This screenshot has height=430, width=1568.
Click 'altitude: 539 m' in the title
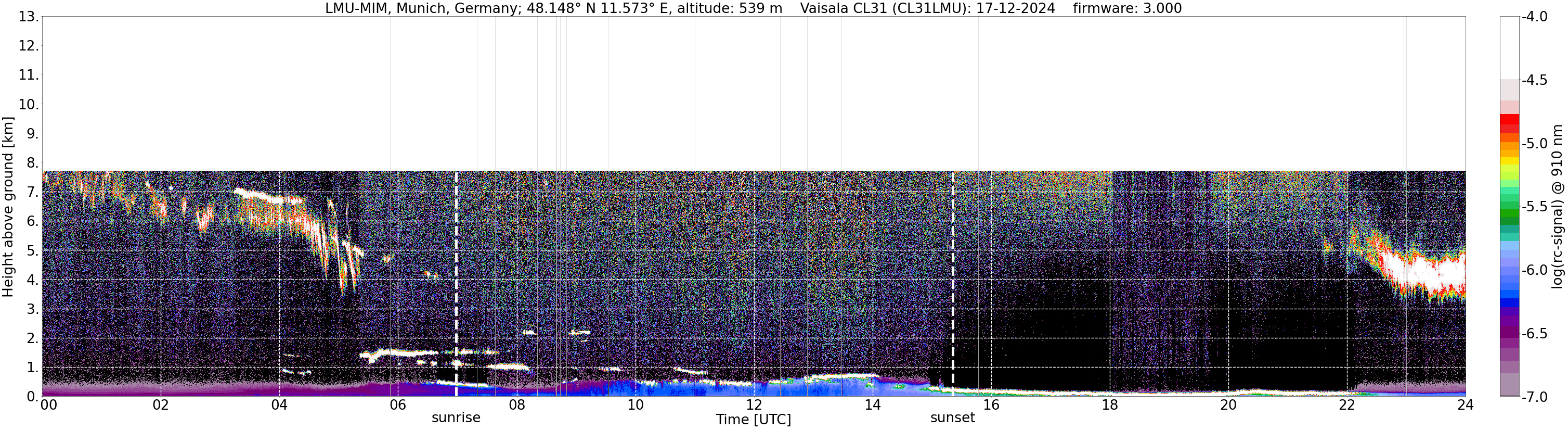pyautogui.click(x=730, y=8)
